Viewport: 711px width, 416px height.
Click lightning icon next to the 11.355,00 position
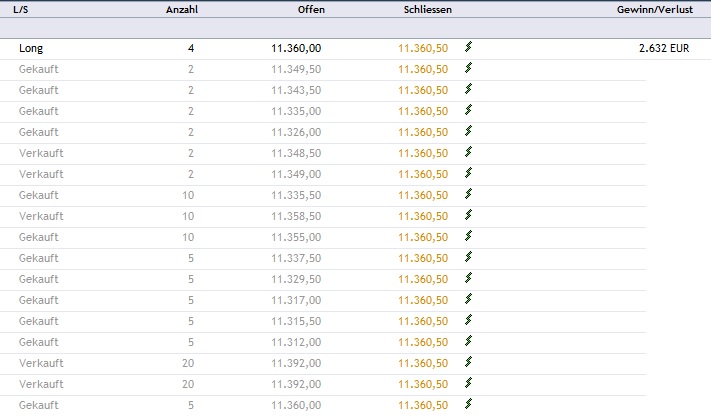468,236
